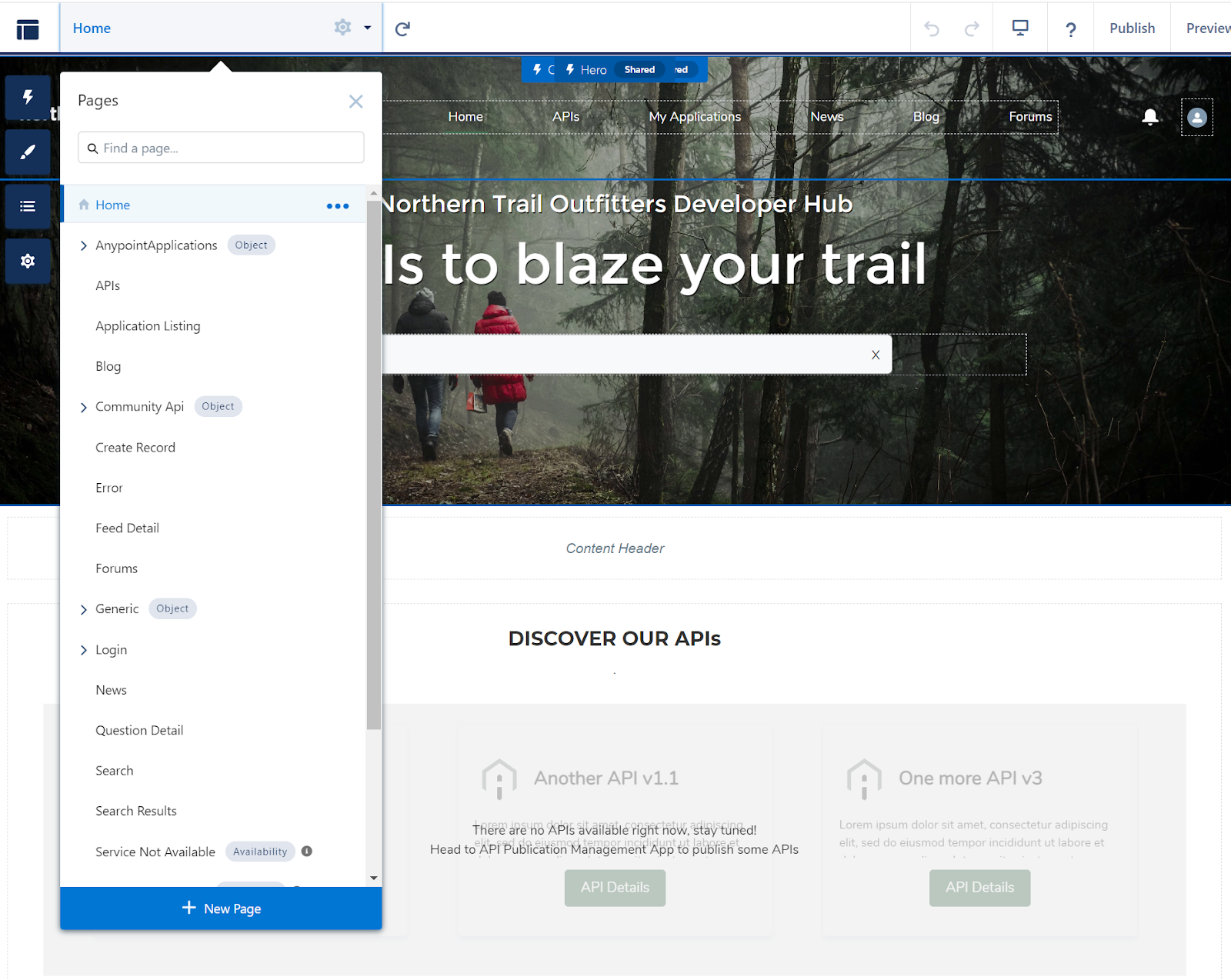Open the Settings gear in left sidebar

(x=28, y=262)
